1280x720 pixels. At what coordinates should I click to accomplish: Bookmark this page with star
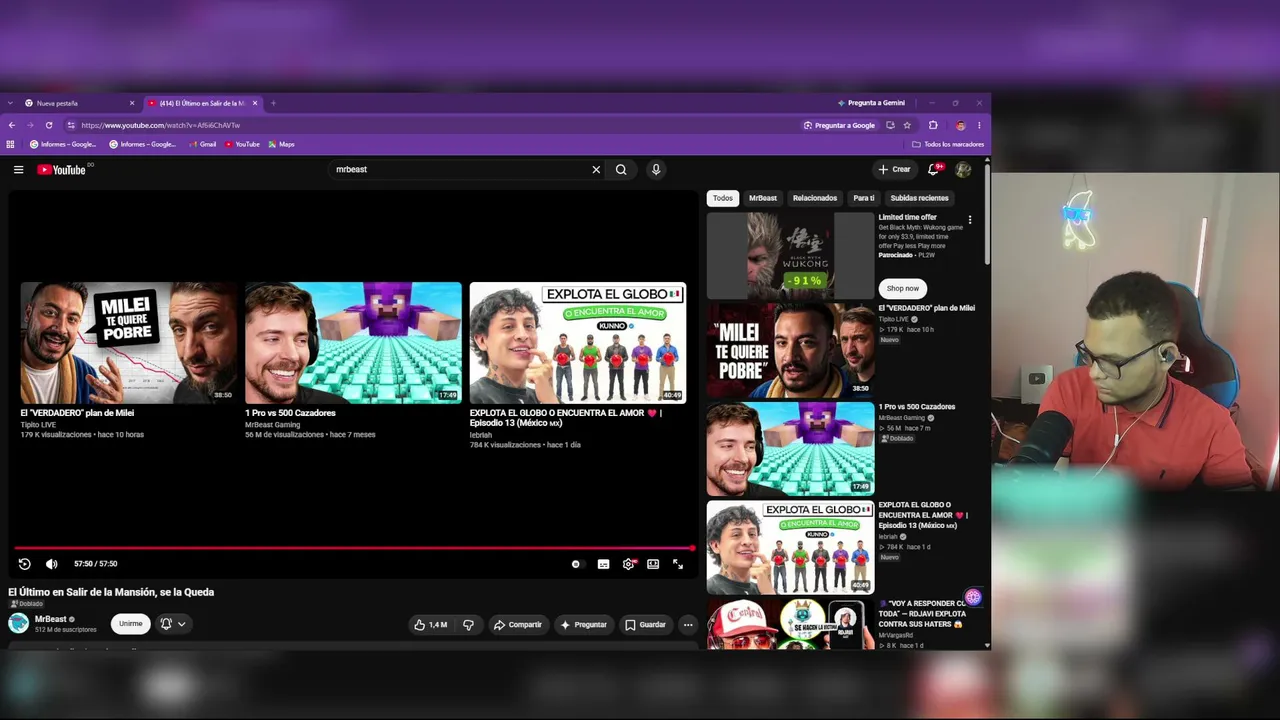click(907, 126)
